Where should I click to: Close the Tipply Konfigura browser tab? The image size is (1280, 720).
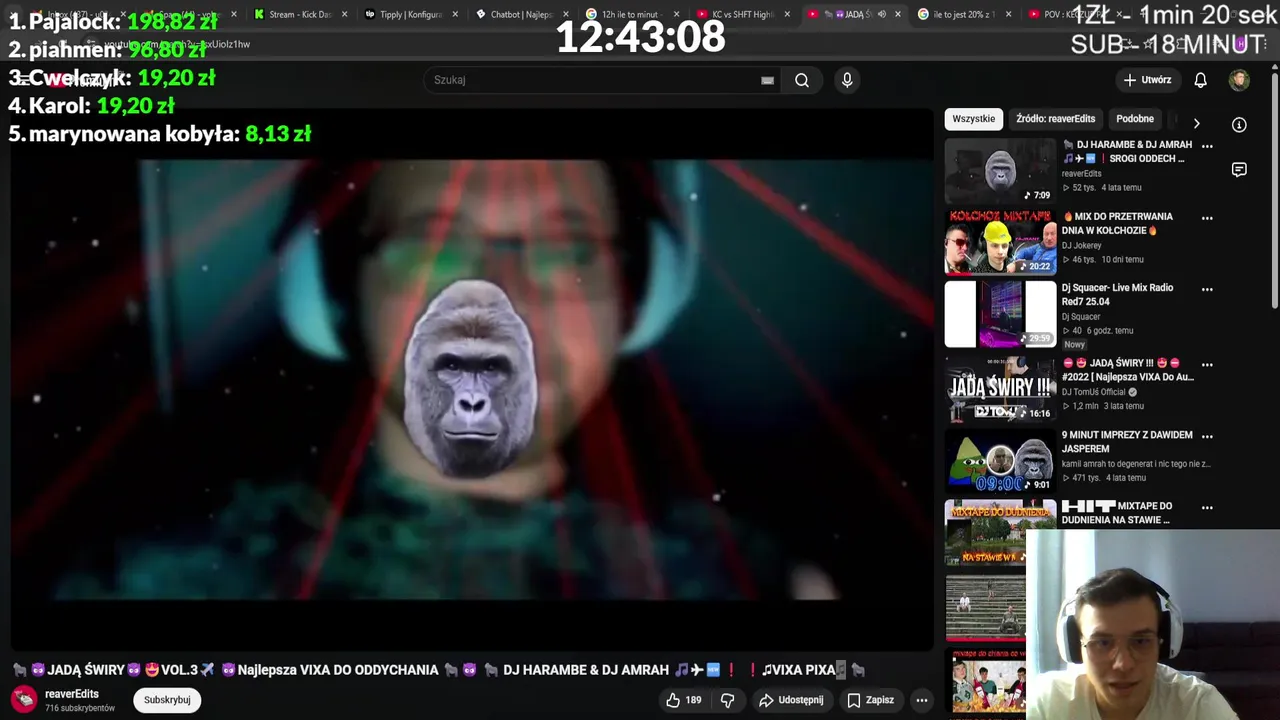[x=455, y=15]
